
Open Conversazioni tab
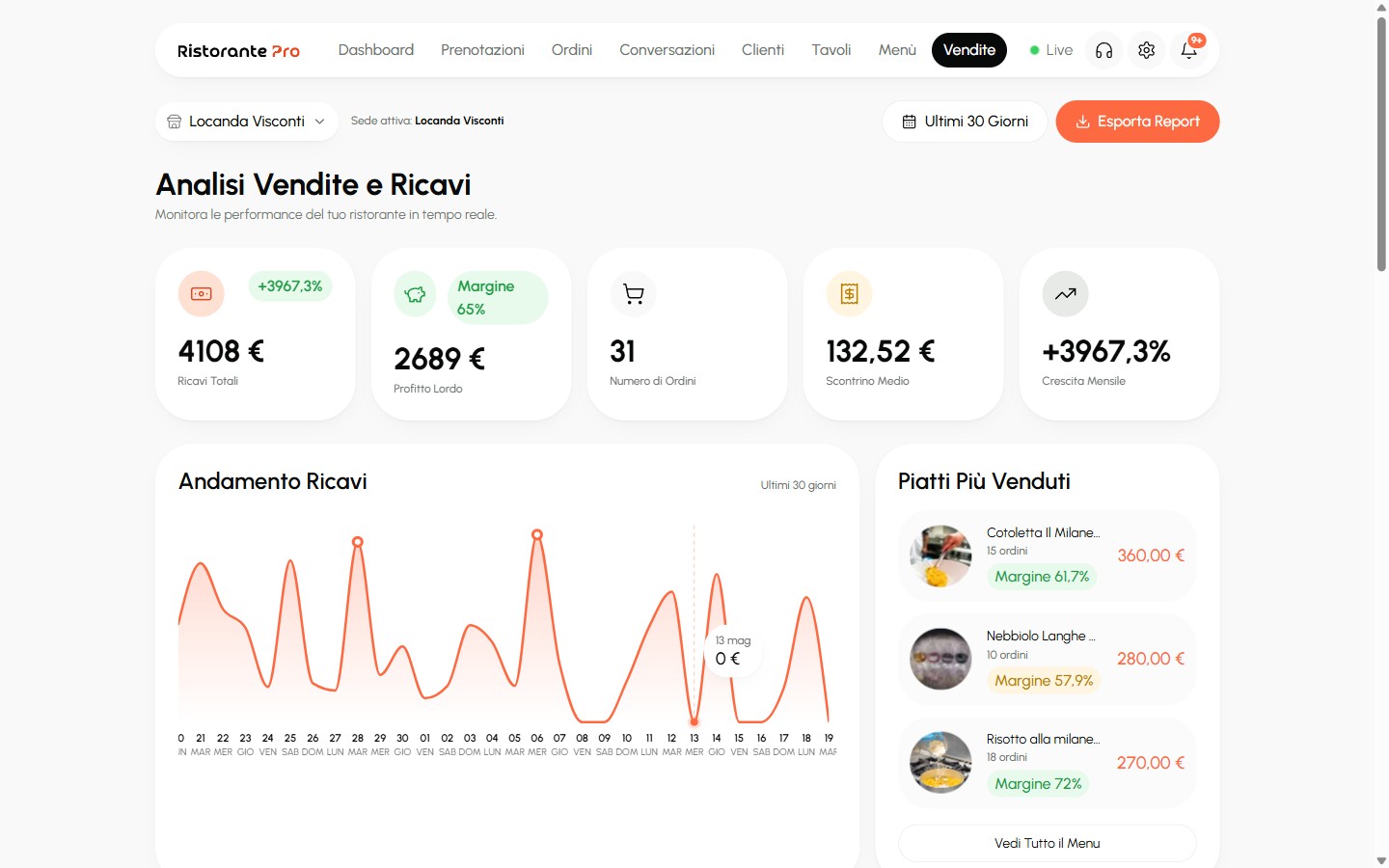(x=667, y=50)
